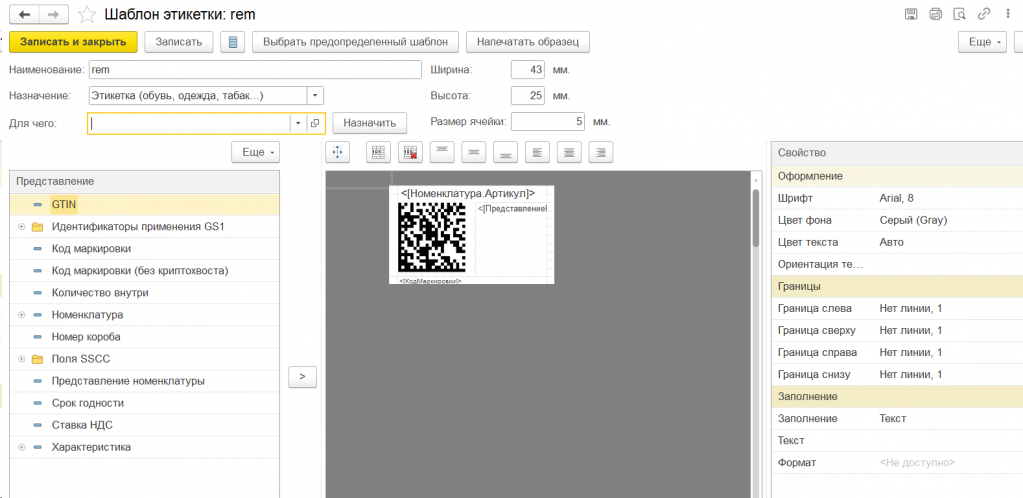Viewport: 1023px width, 498px height.
Task: Click the four-arrow move icon
Action: coord(337,152)
